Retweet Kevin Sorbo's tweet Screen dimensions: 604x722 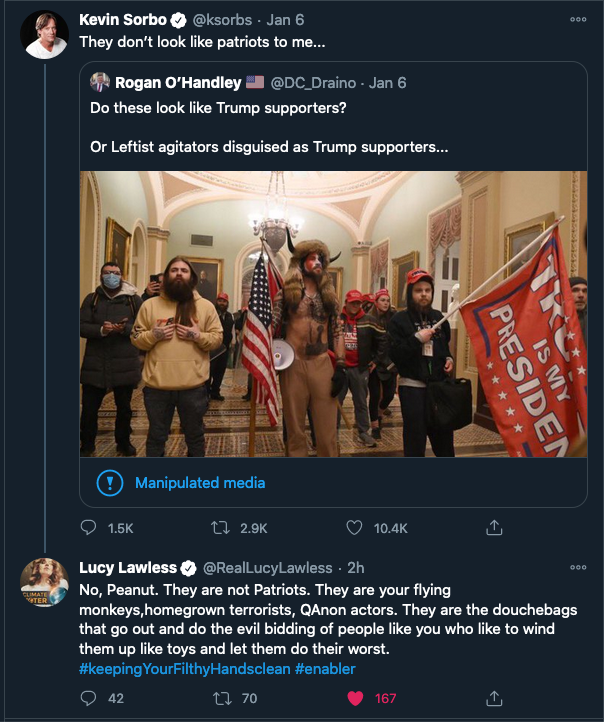coord(223,527)
